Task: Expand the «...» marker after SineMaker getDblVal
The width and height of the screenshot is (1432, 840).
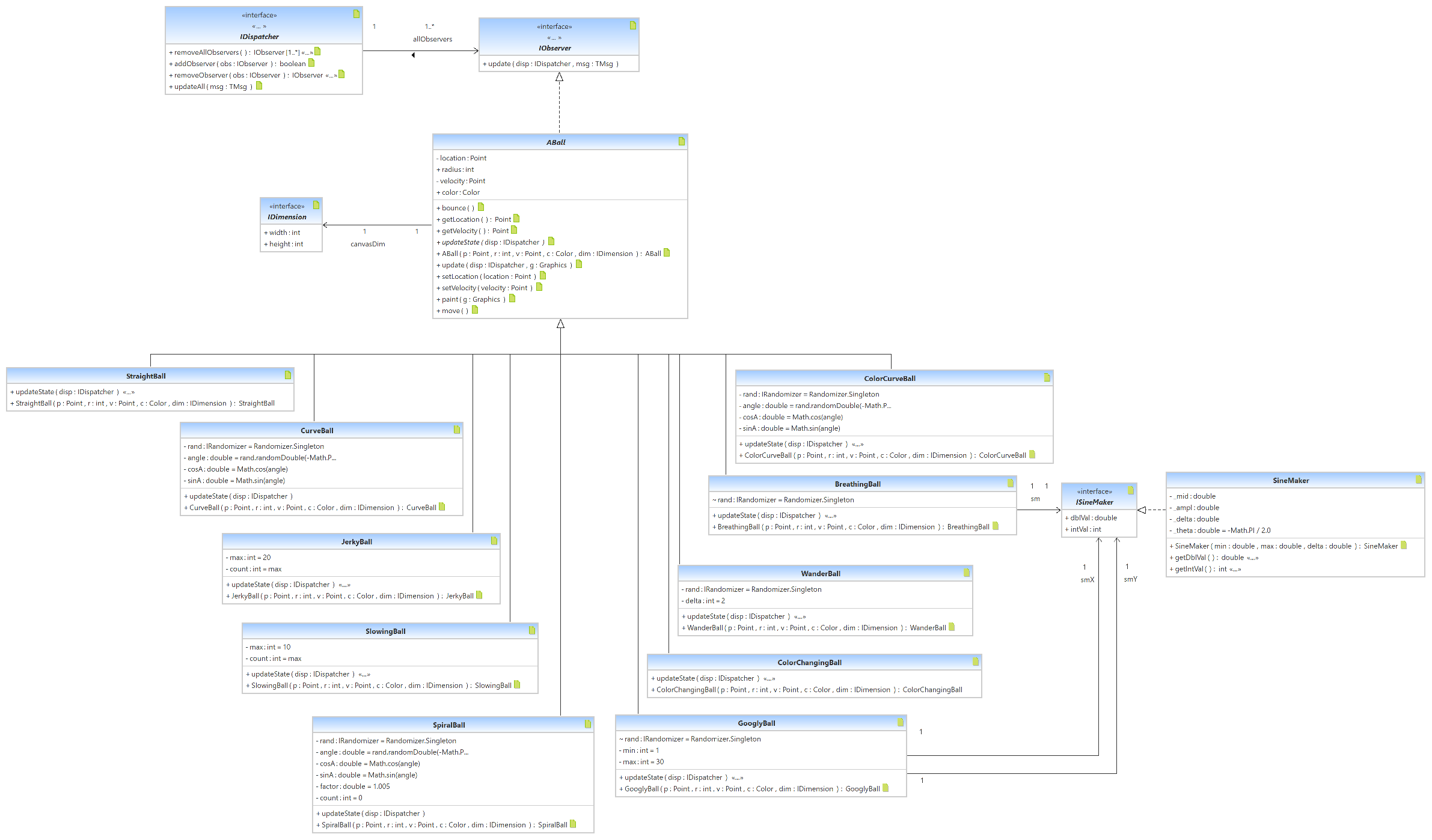Action: 1252,558
